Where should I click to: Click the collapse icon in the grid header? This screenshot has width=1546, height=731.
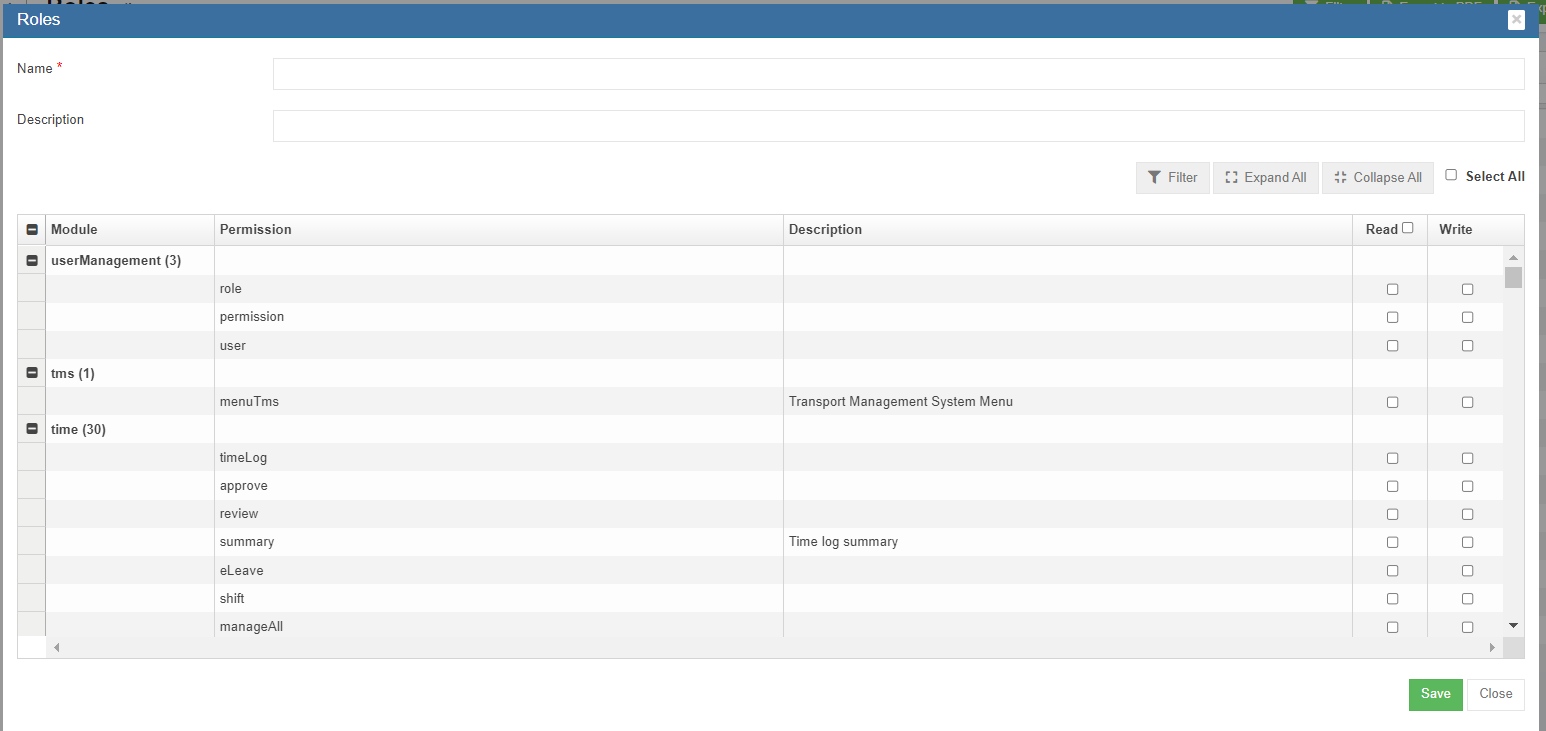[32, 230]
